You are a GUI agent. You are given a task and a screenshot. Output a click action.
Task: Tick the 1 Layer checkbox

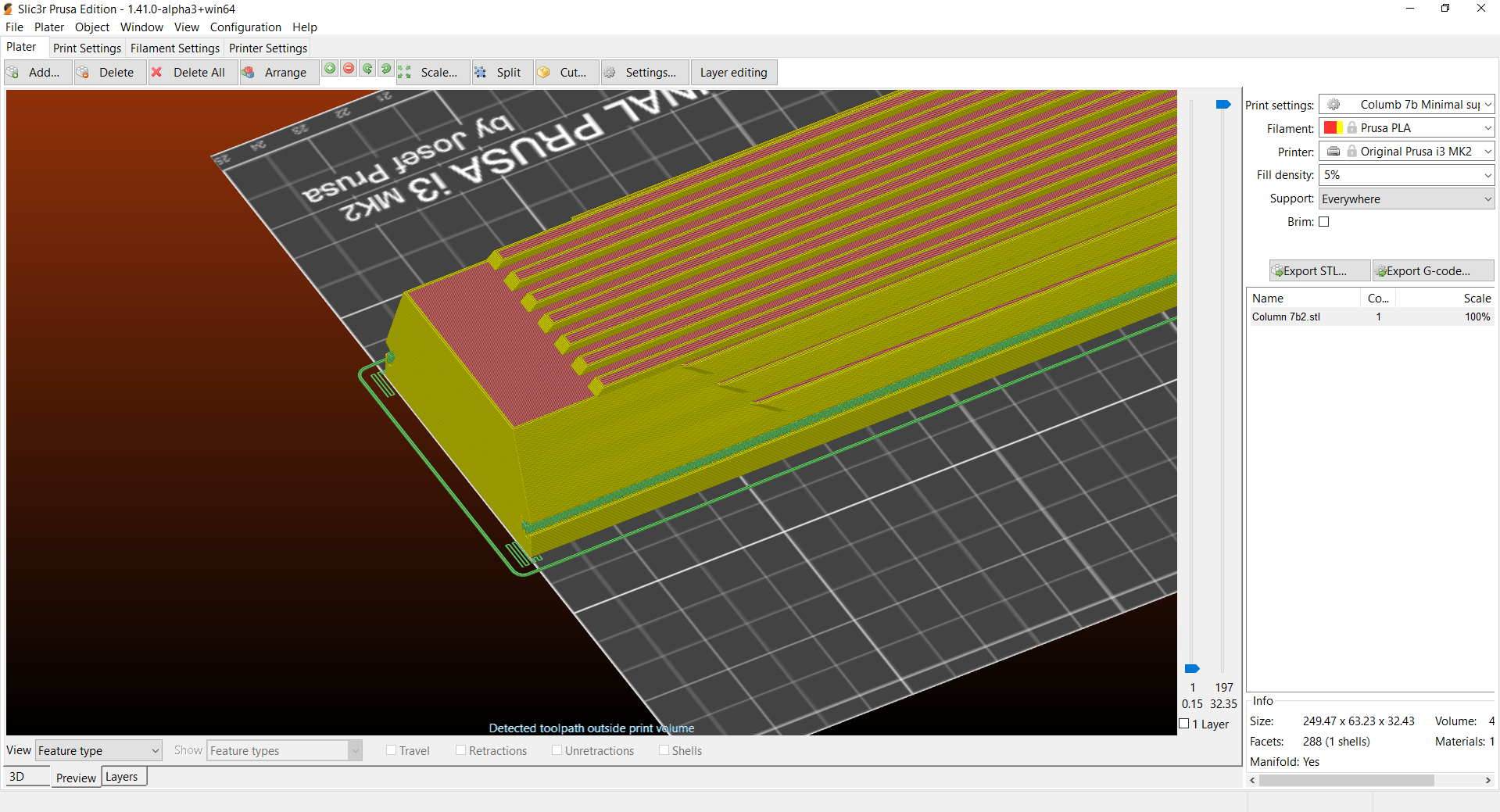pyautogui.click(x=1184, y=724)
